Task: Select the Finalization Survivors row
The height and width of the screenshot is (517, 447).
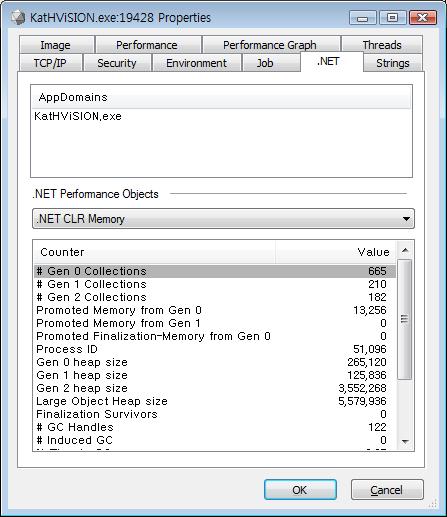Action: (x=215, y=414)
